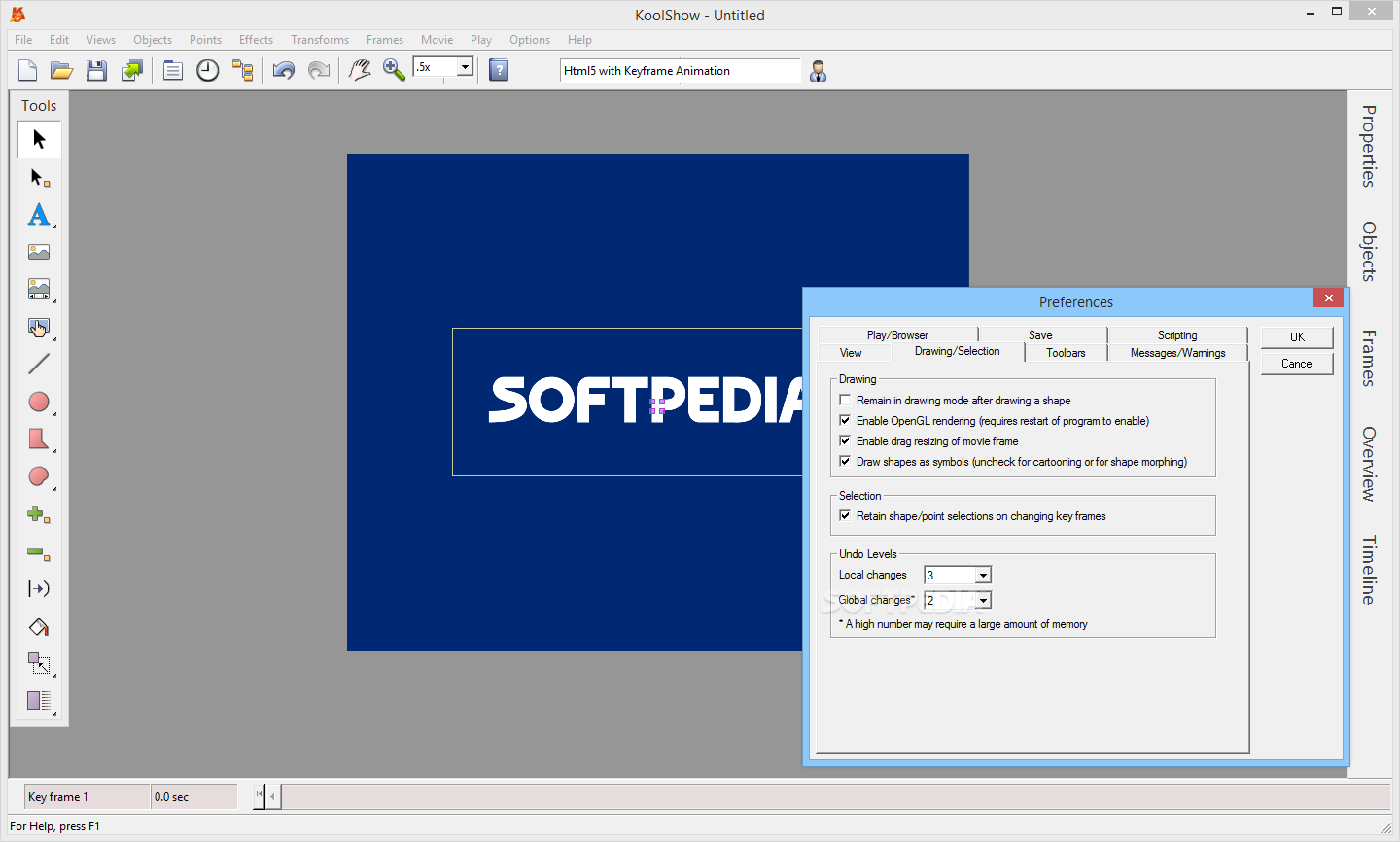Open movie properties list icon
The height and width of the screenshot is (842, 1400).
coord(173,70)
